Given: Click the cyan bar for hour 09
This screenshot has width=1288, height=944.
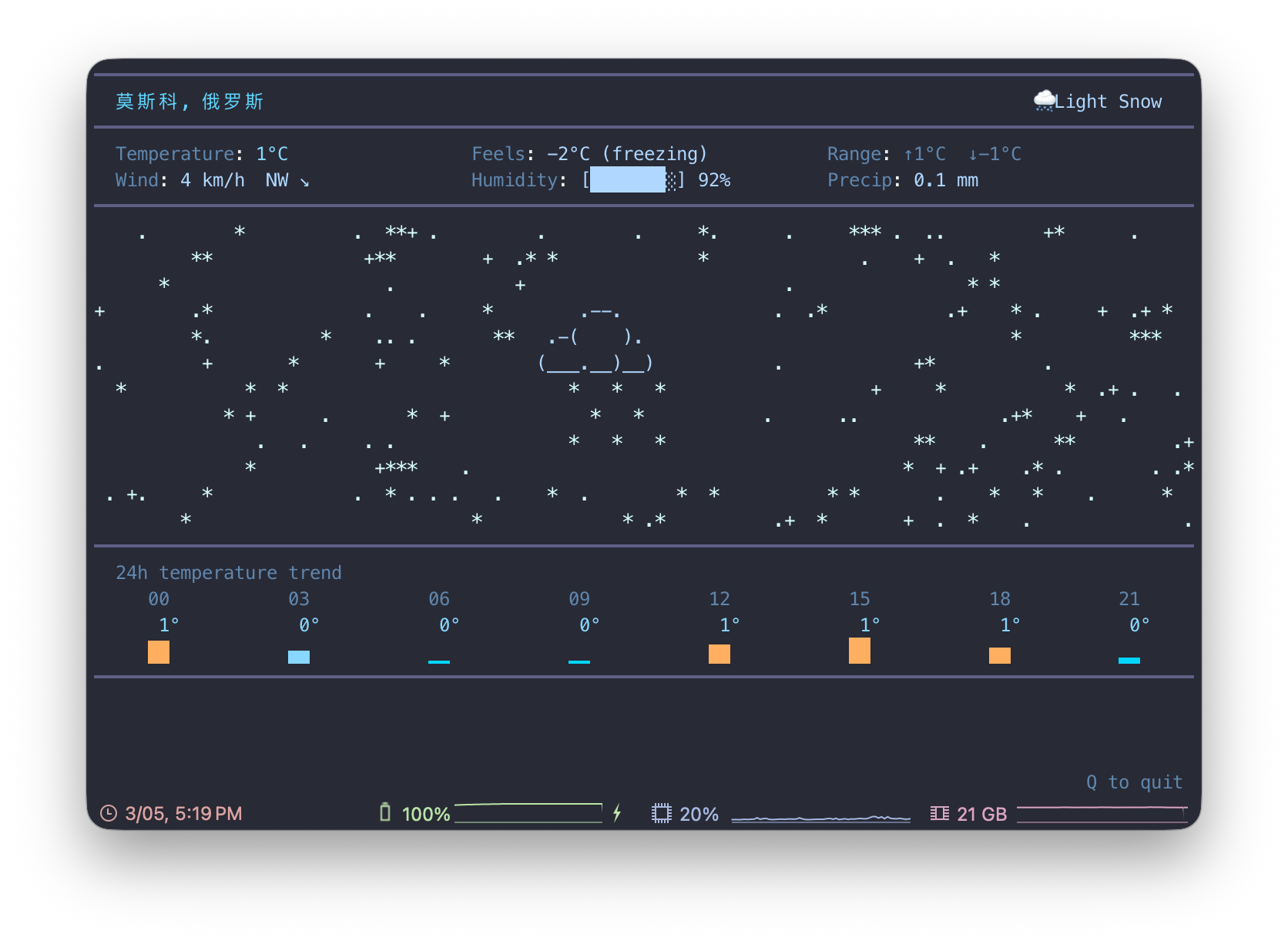Looking at the screenshot, I should point(579,661).
